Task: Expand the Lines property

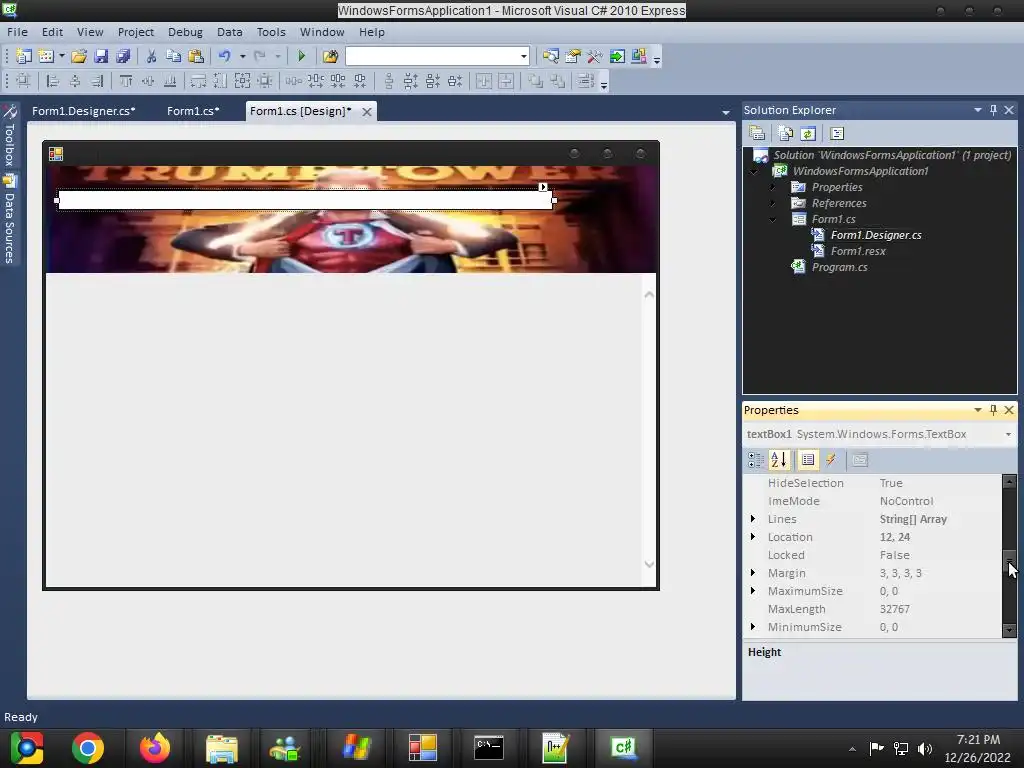Action: [x=753, y=519]
